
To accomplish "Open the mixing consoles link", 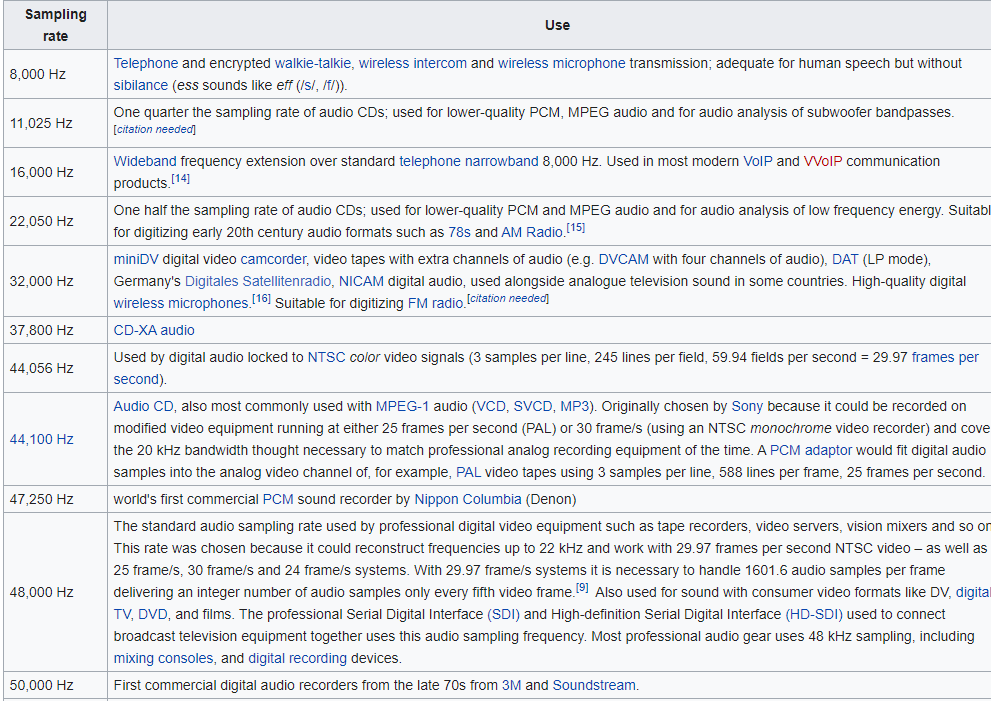I will (164, 659).
